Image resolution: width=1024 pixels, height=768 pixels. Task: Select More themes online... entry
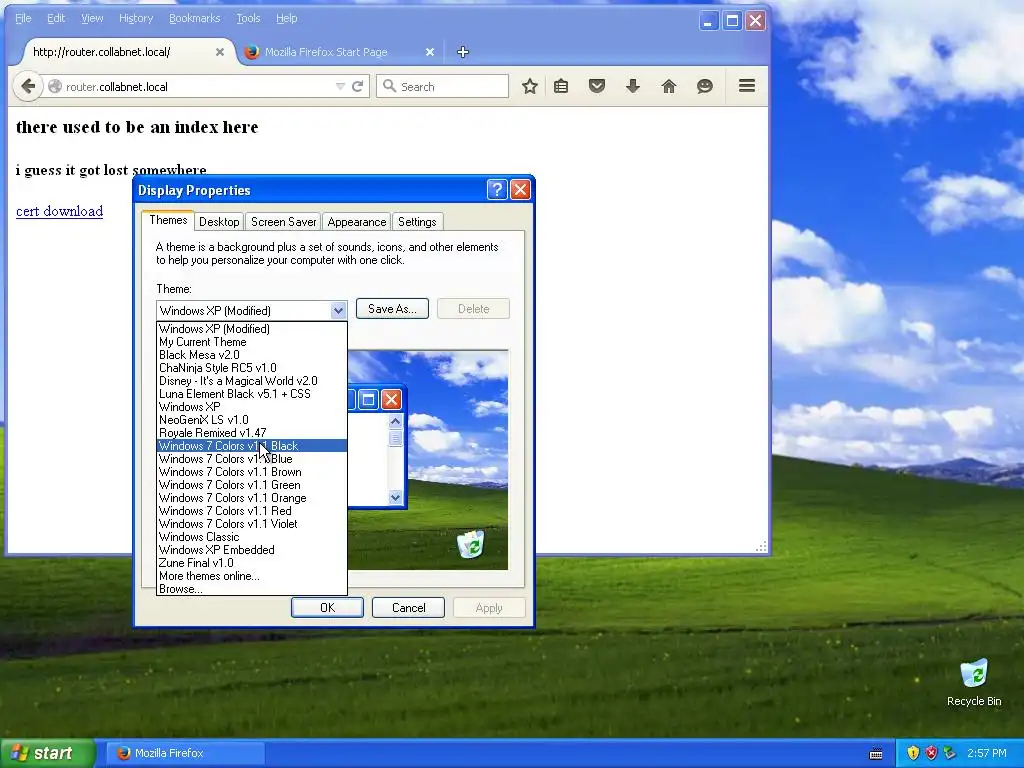pyautogui.click(x=251, y=576)
